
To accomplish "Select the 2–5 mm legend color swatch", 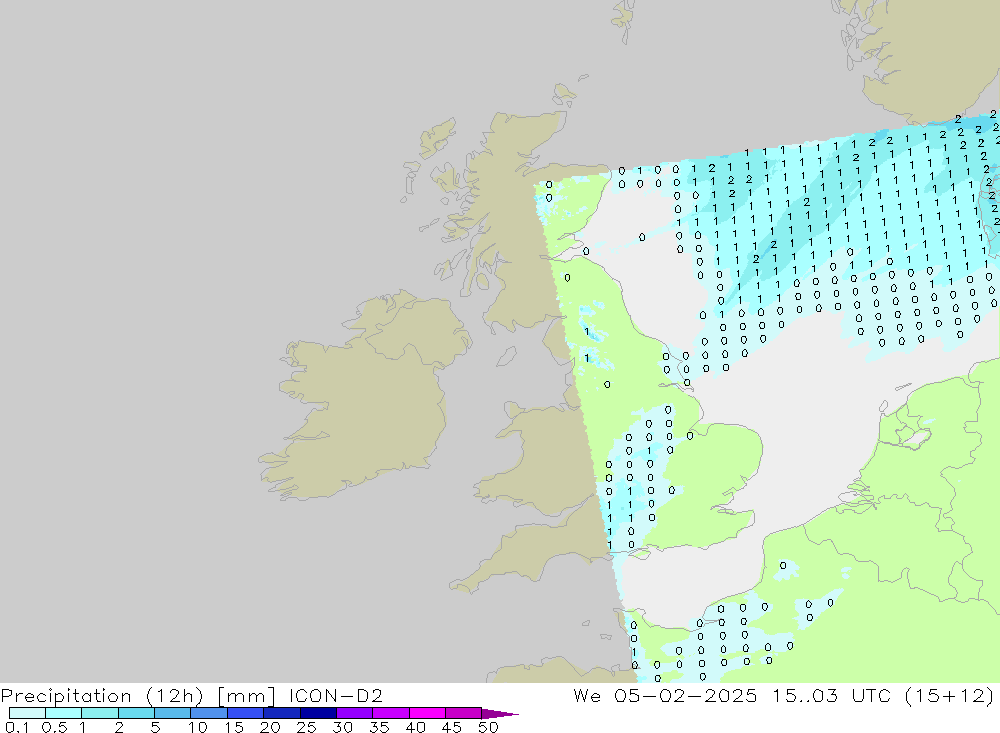I will [136, 713].
